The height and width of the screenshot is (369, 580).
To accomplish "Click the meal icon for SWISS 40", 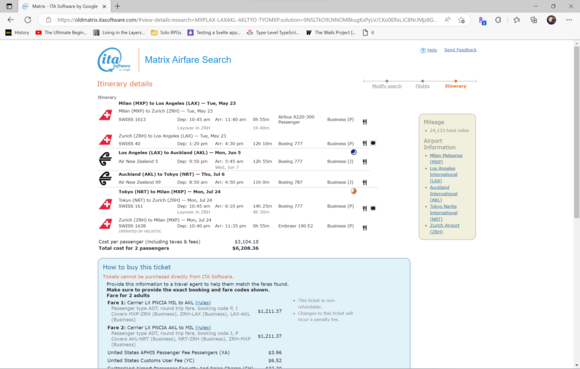I will (365, 143).
